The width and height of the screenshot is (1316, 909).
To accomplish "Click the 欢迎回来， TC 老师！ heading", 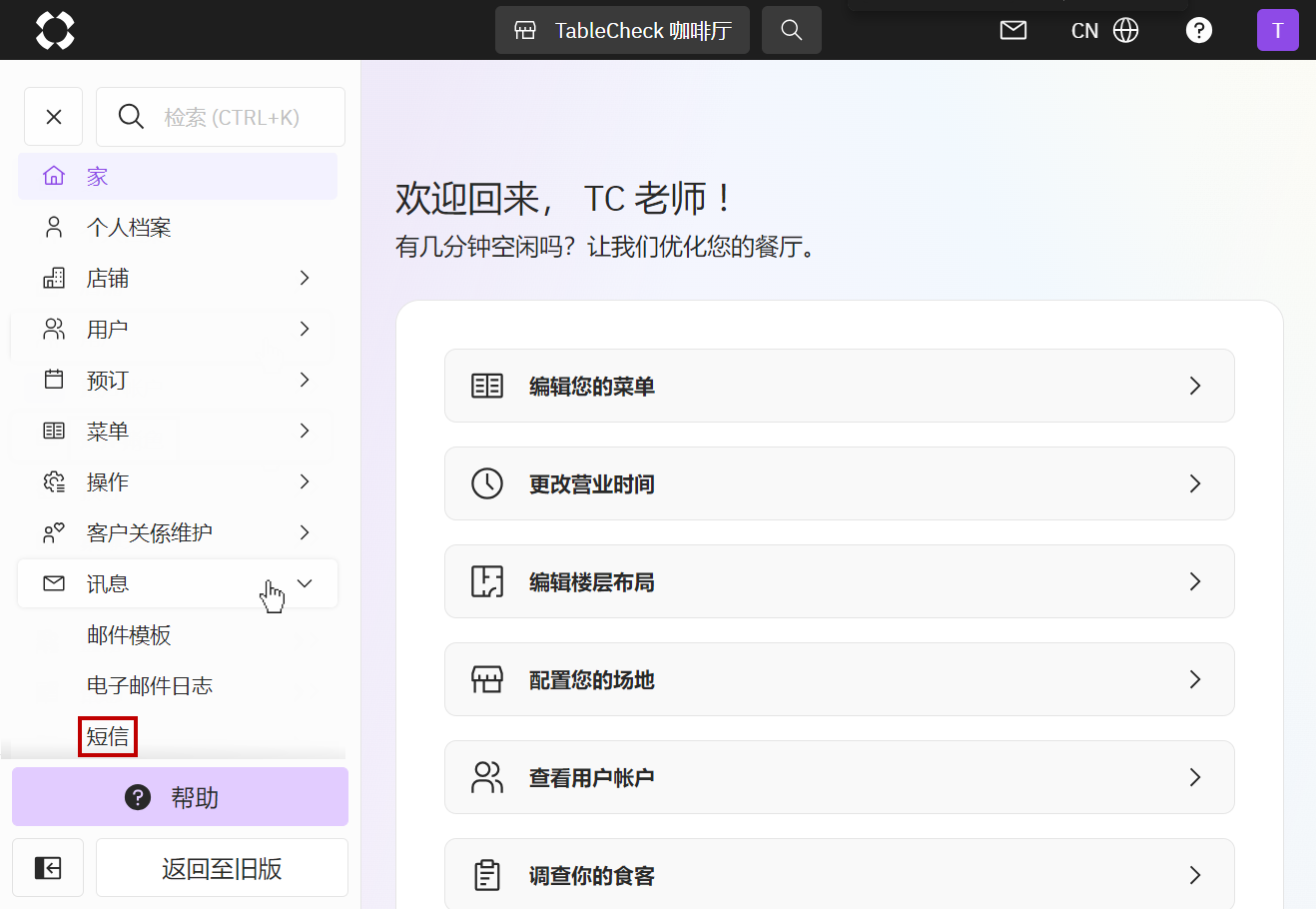I will point(563,199).
